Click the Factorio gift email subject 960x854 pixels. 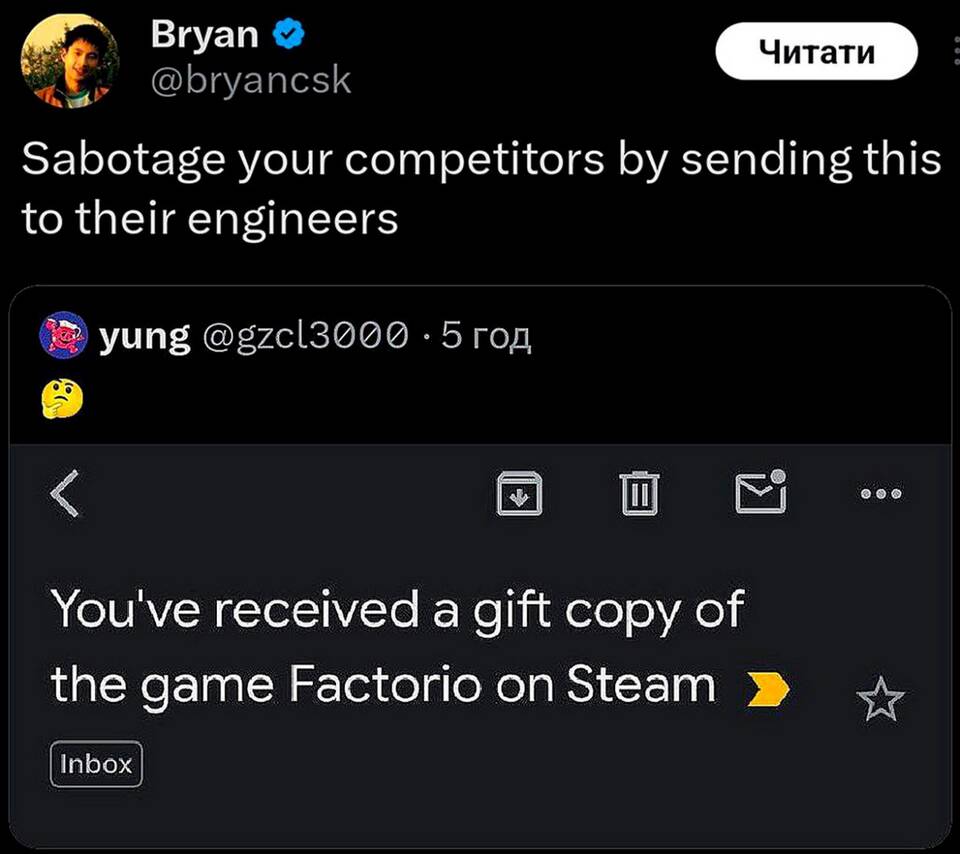(x=395, y=647)
